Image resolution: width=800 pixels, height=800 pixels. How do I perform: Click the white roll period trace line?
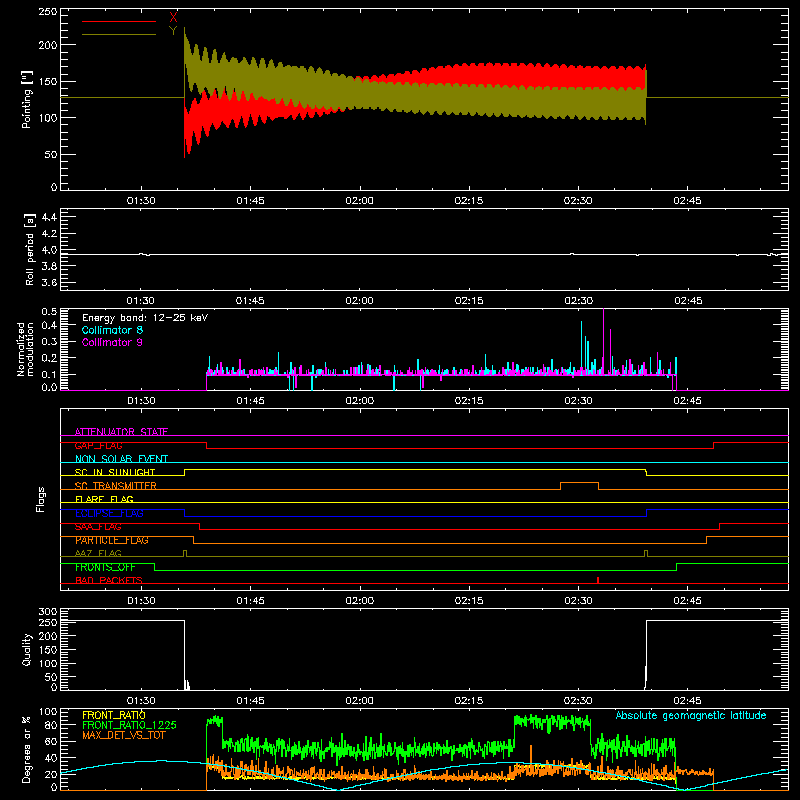(x=424, y=254)
